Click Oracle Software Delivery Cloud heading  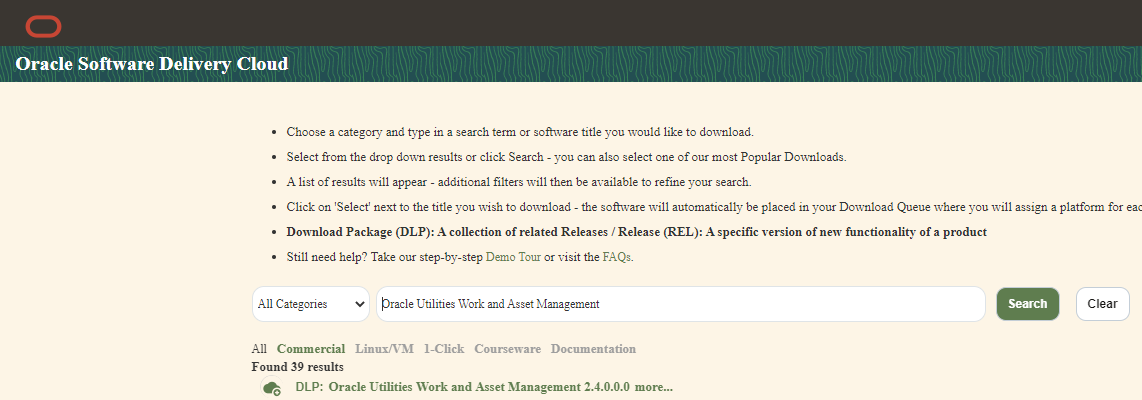click(x=151, y=64)
